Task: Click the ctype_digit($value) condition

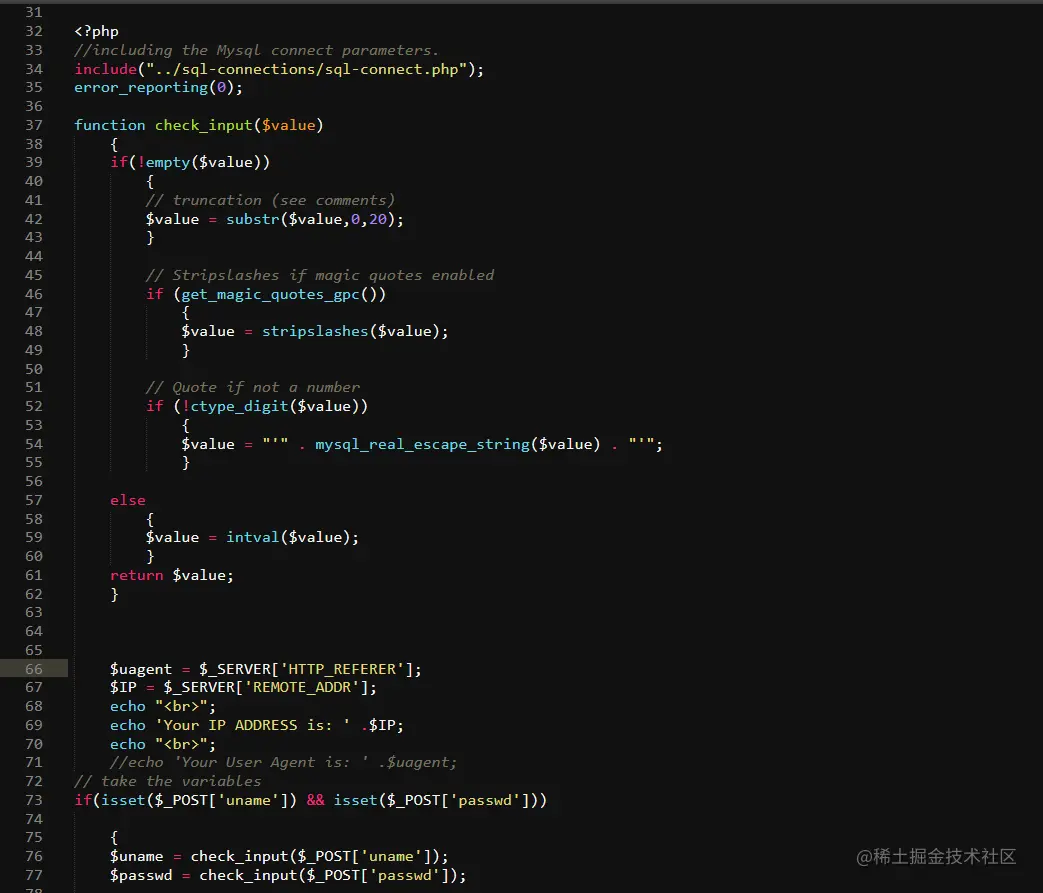Action: [x=275, y=407]
